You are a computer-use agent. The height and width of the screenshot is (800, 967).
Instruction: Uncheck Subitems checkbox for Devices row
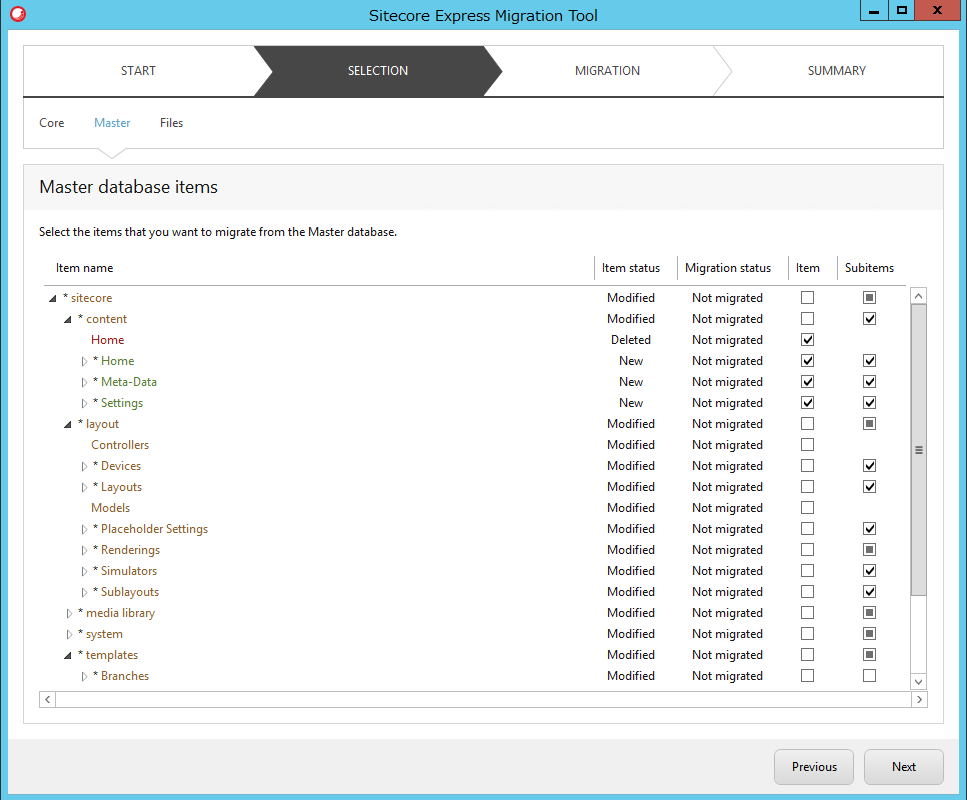coord(870,466)
